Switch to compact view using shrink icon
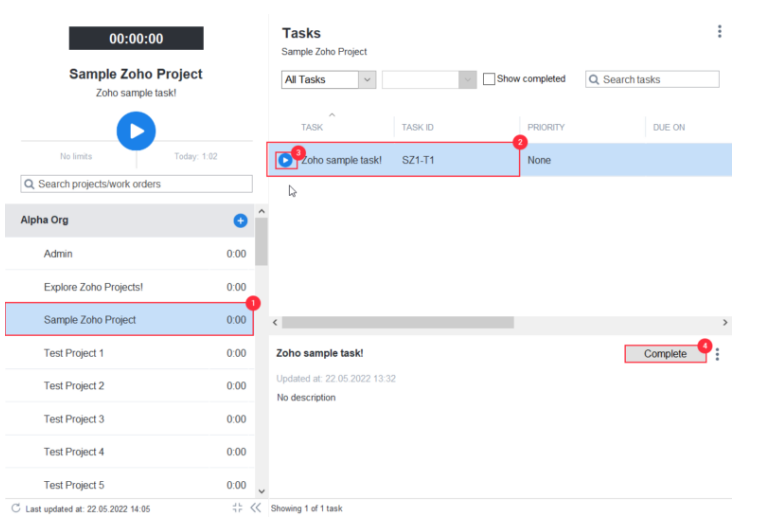This screenshot has width=757, height=524. point(237,508)
